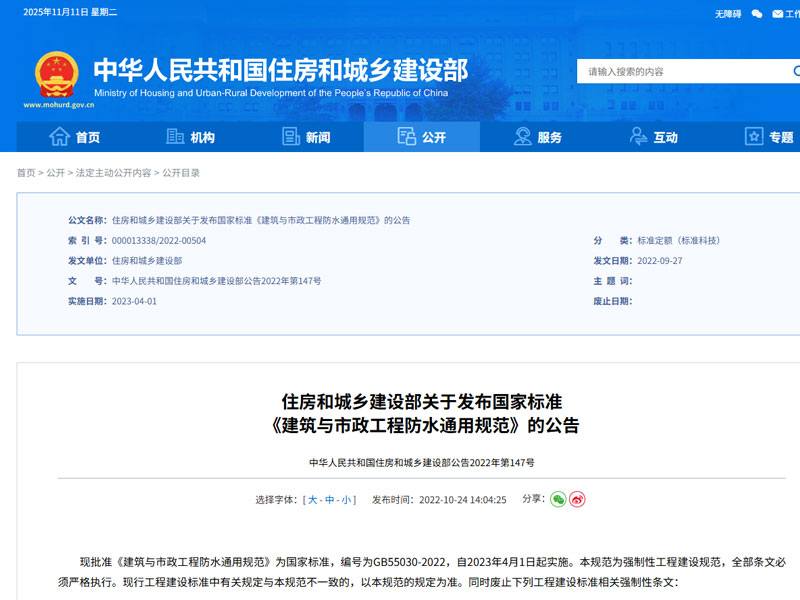Open 公开目录 from the breadcrumb trail
The width and height of the screenshot is (800, 600).
tap(182, 172)
